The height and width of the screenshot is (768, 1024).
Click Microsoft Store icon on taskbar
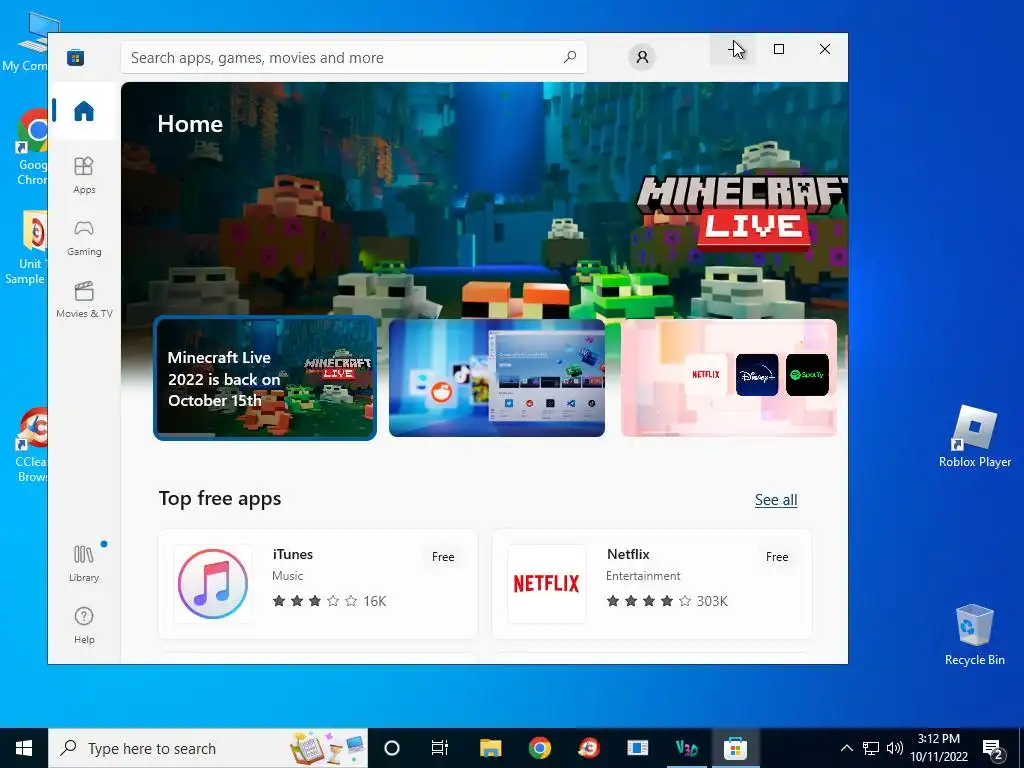pos(735,748)
